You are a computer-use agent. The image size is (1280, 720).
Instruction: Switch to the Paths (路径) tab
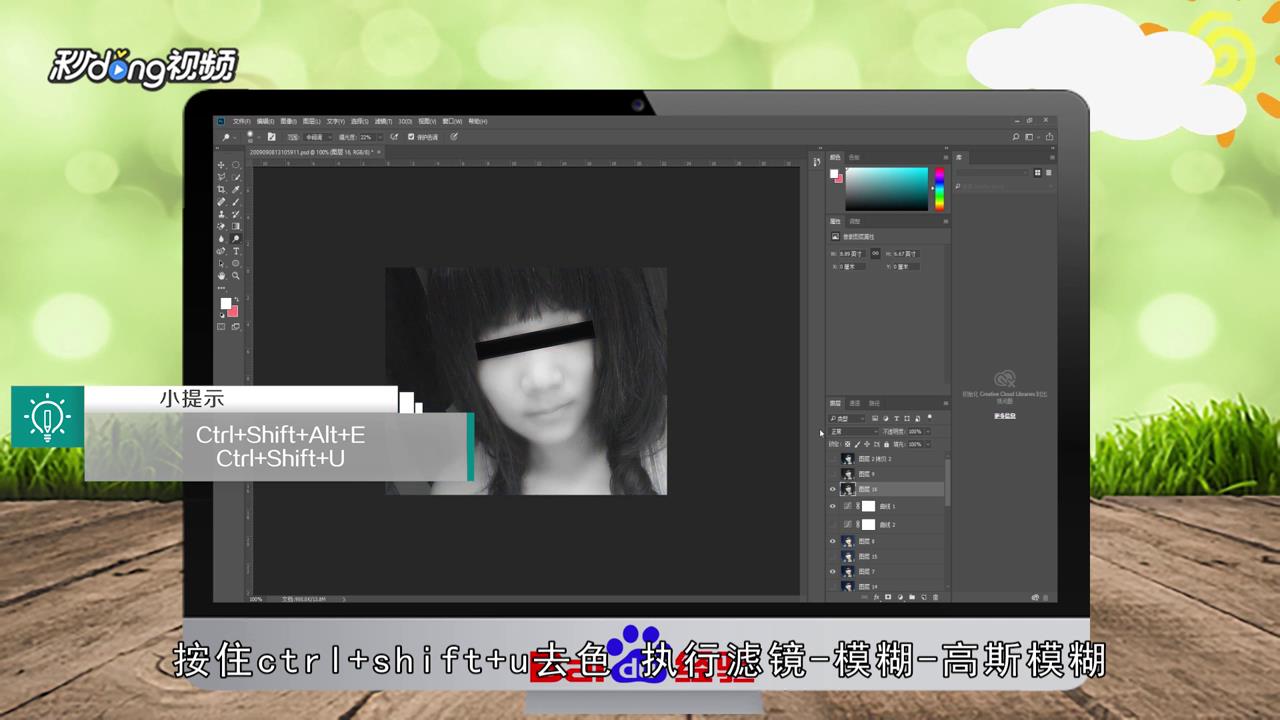click(x=874, y=403)
